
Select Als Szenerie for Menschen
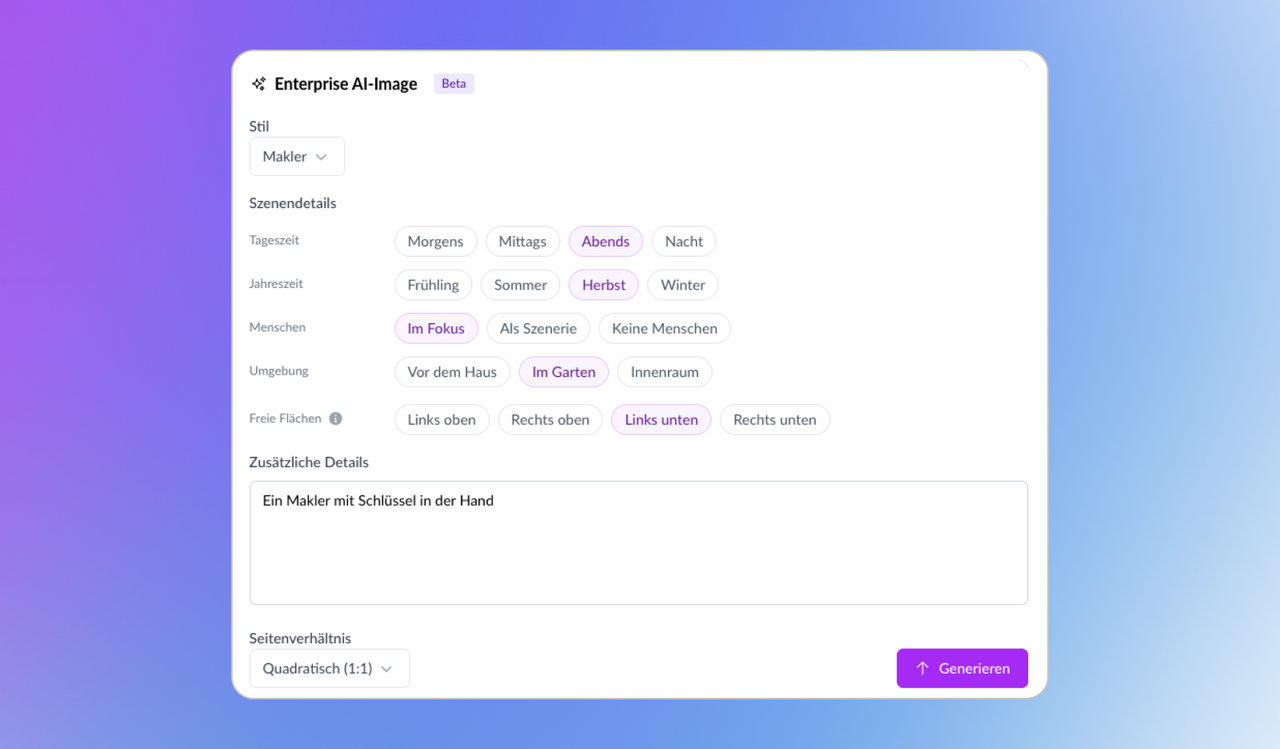click(538, 328)
